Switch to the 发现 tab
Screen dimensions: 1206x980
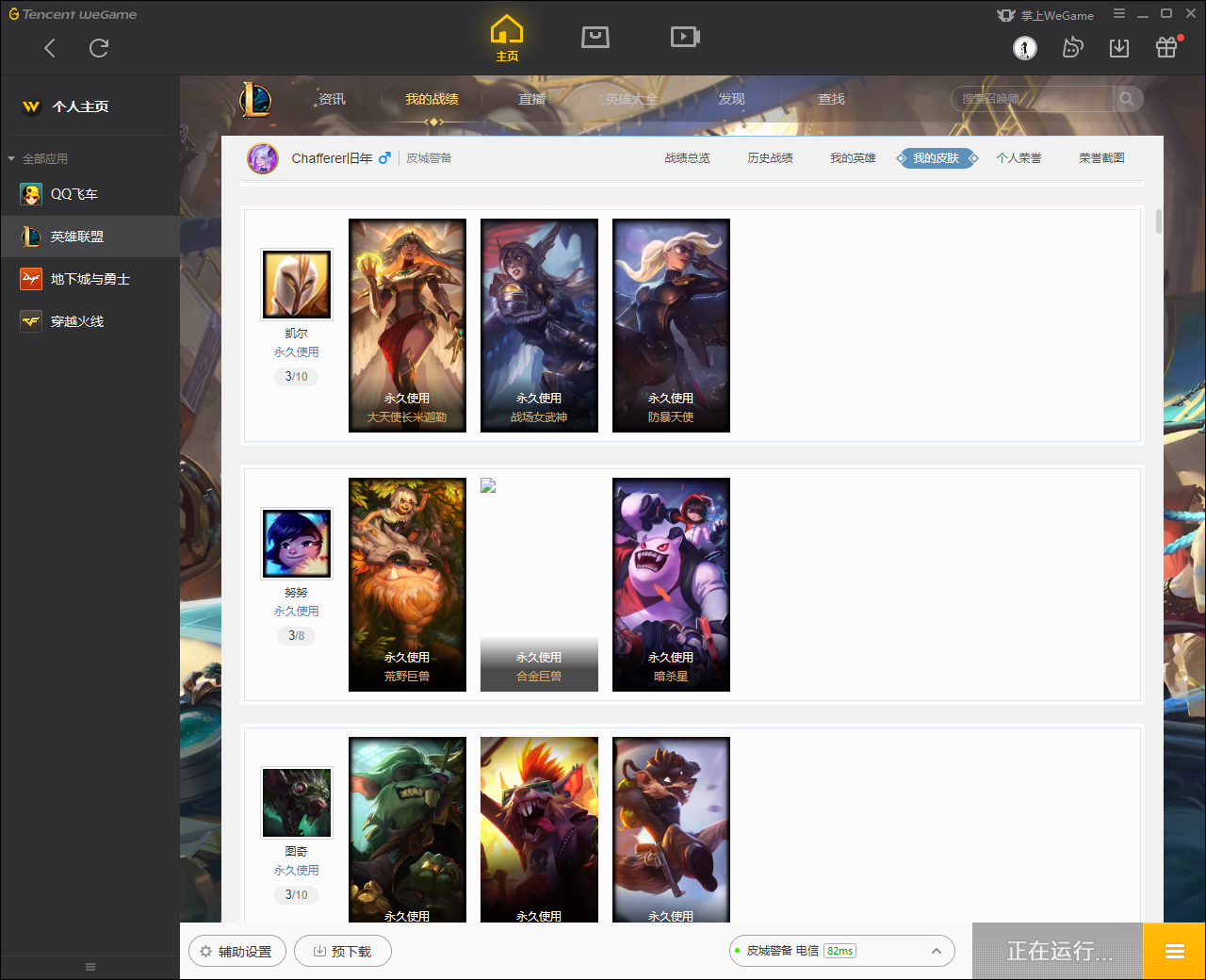731,99
